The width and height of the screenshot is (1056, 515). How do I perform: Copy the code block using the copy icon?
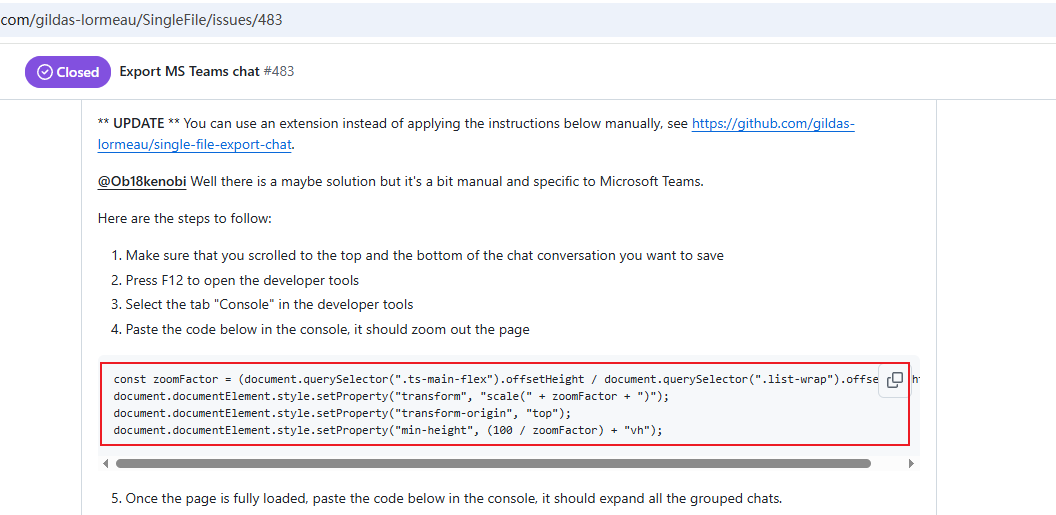[895, 380]
